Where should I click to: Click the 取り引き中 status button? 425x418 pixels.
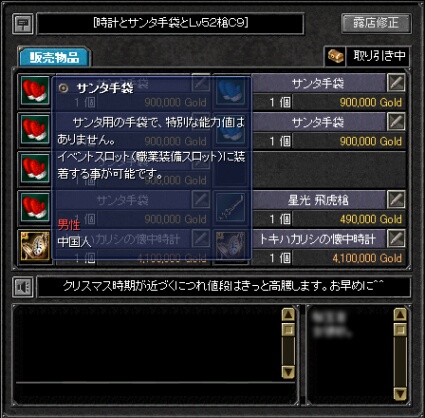379,56
